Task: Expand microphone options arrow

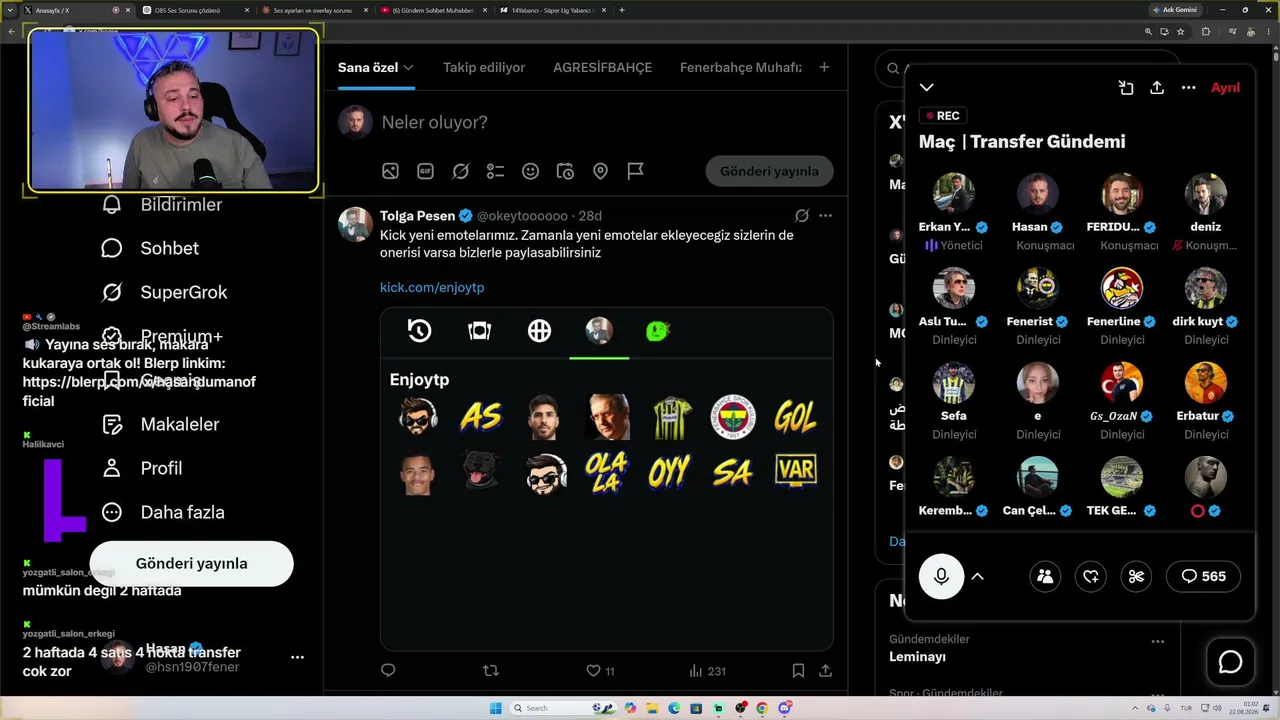Action: click(x=978, y=576)
